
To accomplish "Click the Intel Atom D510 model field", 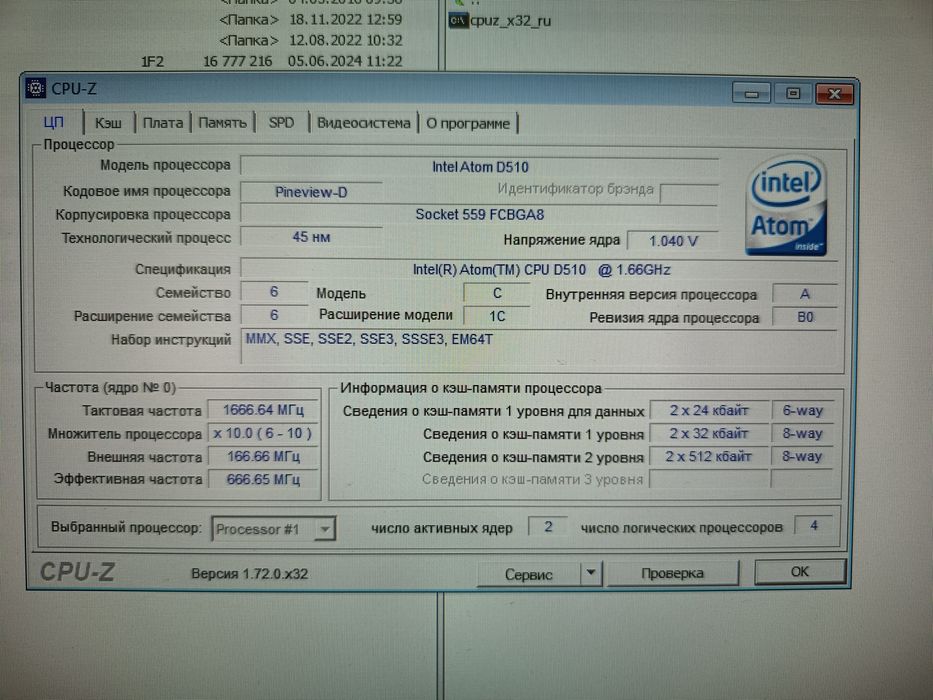I will (x=480, y=167).
